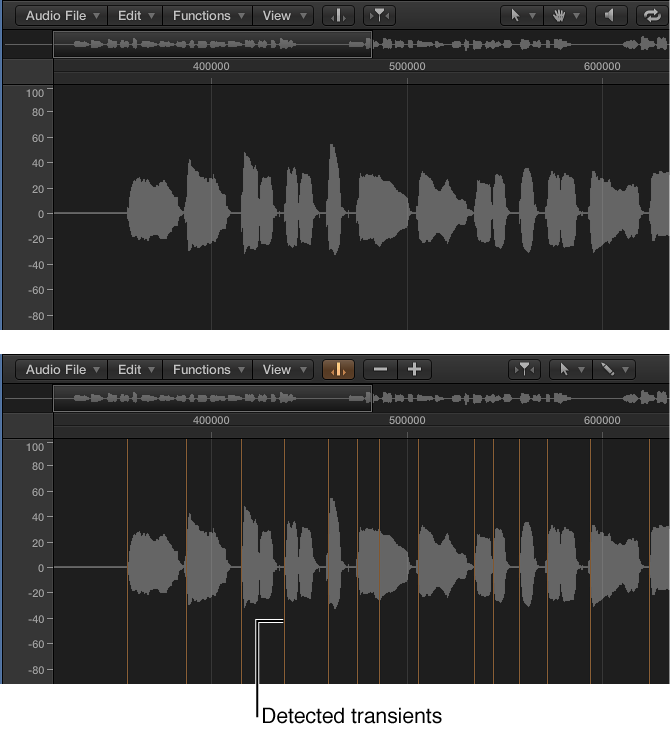Click the 0 amplitude label in upper editor

coord(41,214)
